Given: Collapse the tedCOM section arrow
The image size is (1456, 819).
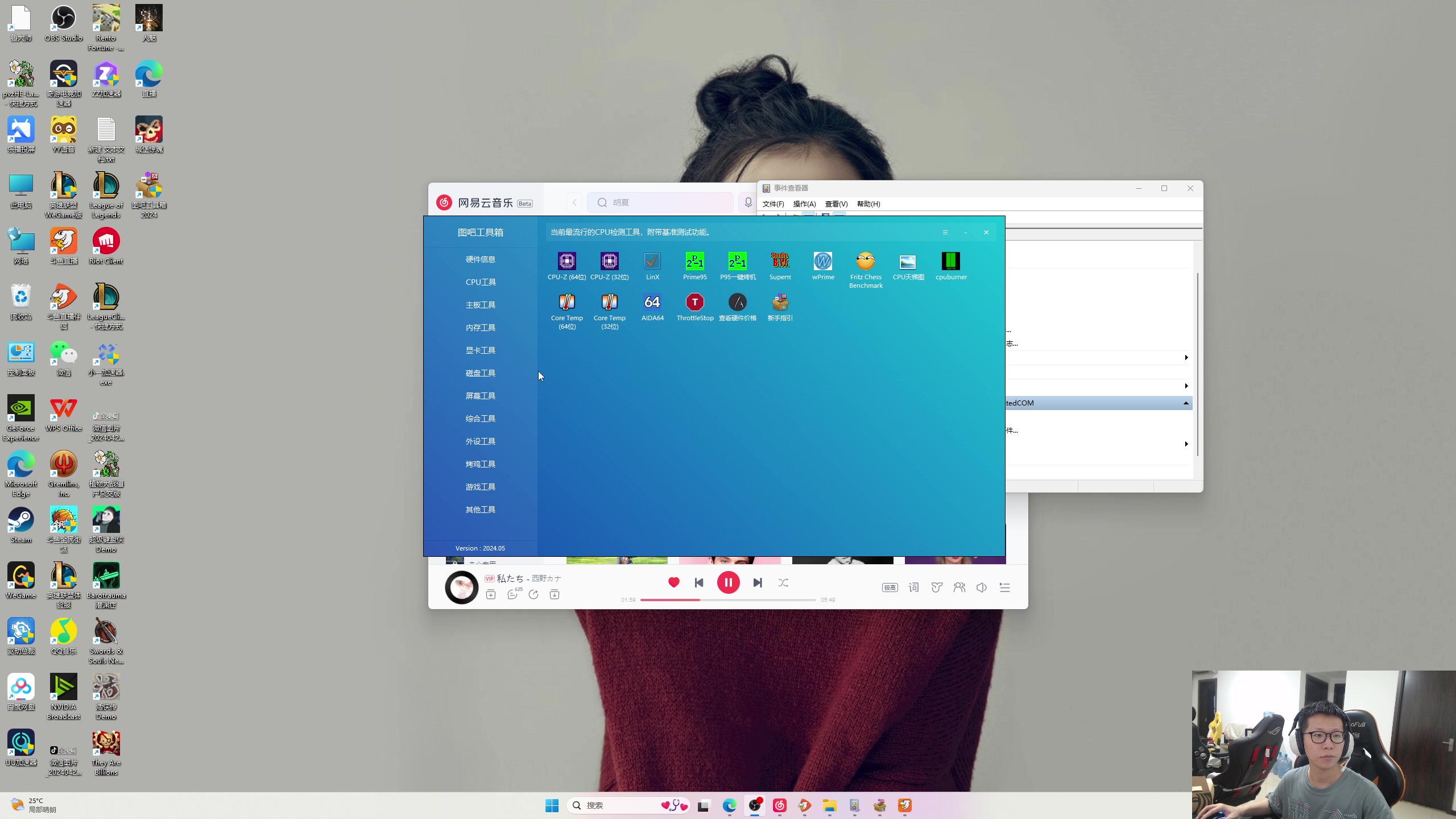Looking at the screenshot, I should (x=1186, y=403).
